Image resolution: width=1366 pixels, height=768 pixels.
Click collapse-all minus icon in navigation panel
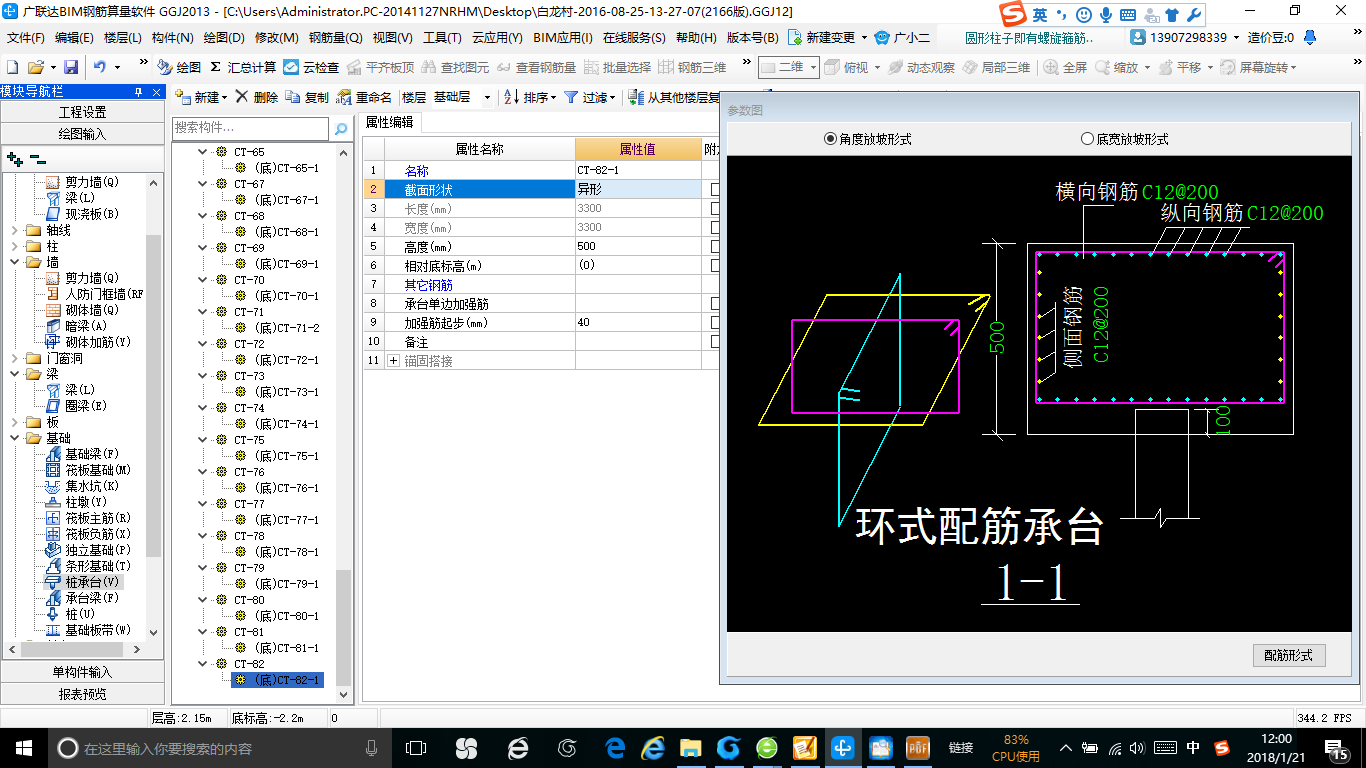[38, 158]
